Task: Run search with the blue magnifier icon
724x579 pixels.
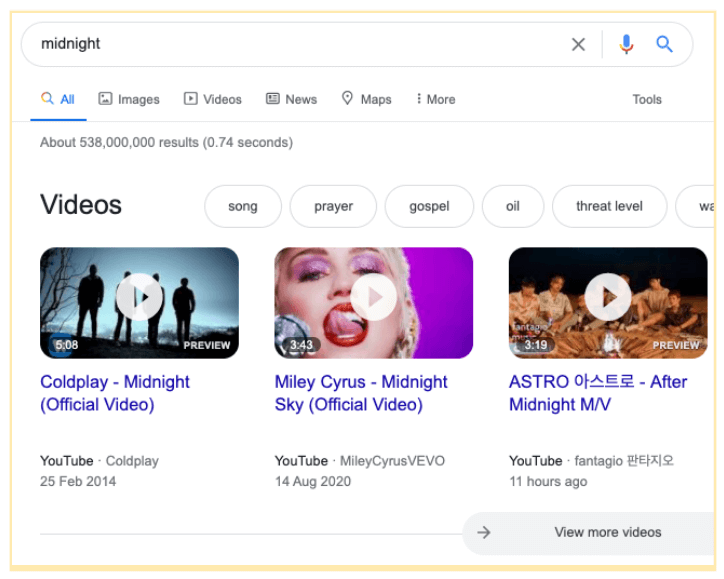Action: [664, 44]
